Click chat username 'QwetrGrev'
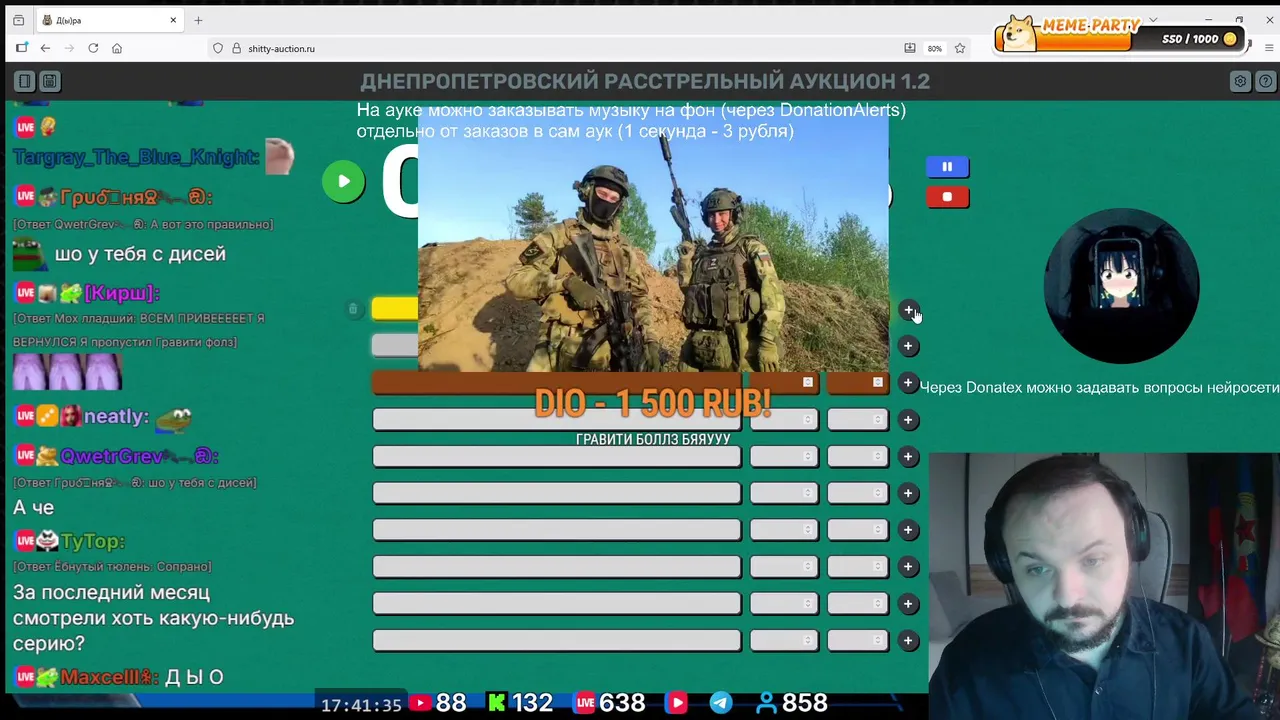Image resolution: width=1280 pixels, height=720 pixels. coord(111,456)
